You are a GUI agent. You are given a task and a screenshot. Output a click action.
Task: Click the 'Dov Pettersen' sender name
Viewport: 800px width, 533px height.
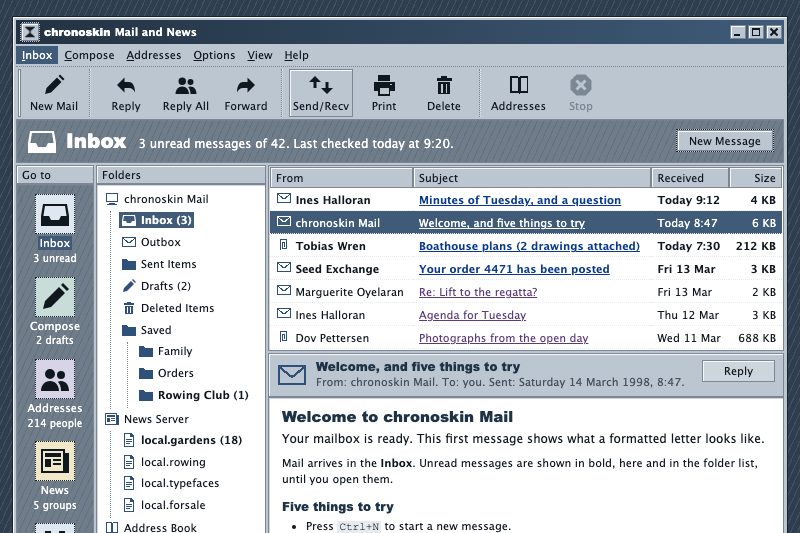[x=332, y=338]
